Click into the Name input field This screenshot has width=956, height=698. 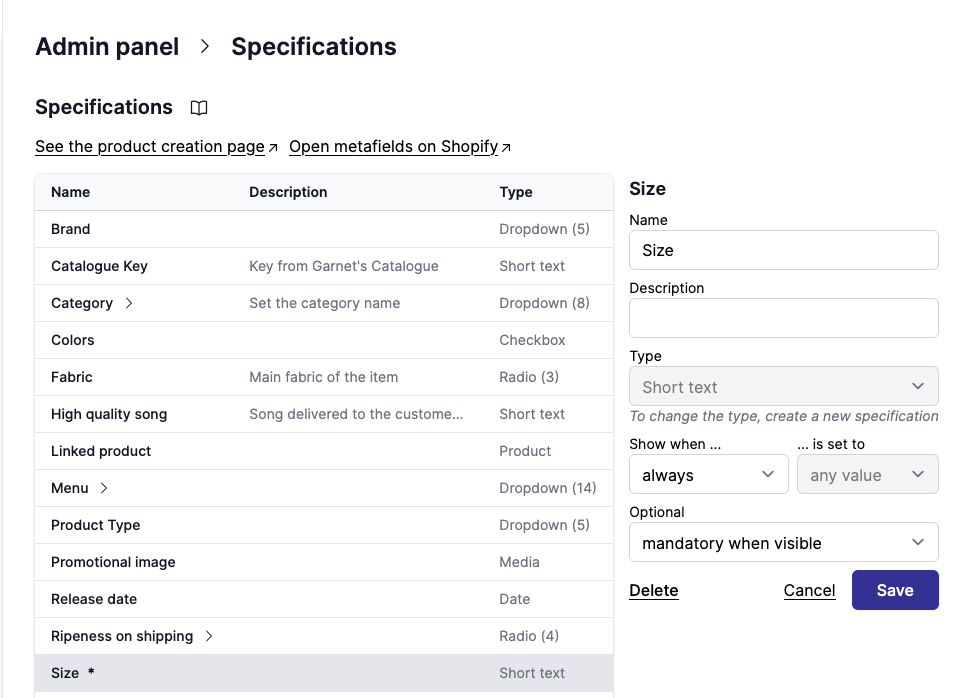(x=783, y=250)
